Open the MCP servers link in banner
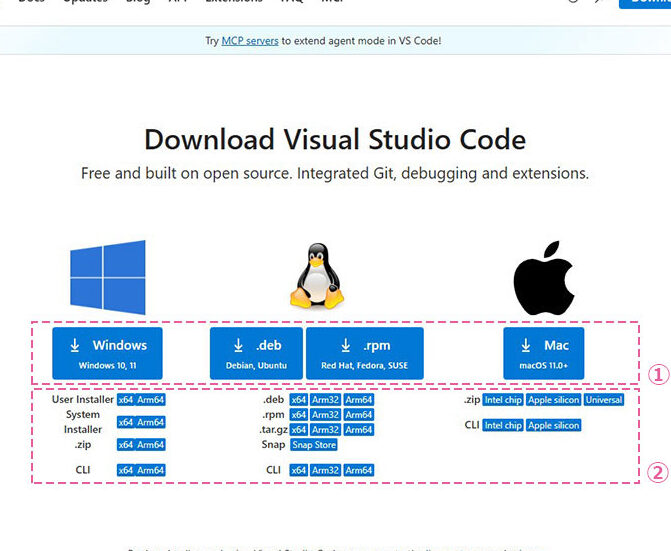The width and height of the screenshot is (671, 551). pos(249,41)
